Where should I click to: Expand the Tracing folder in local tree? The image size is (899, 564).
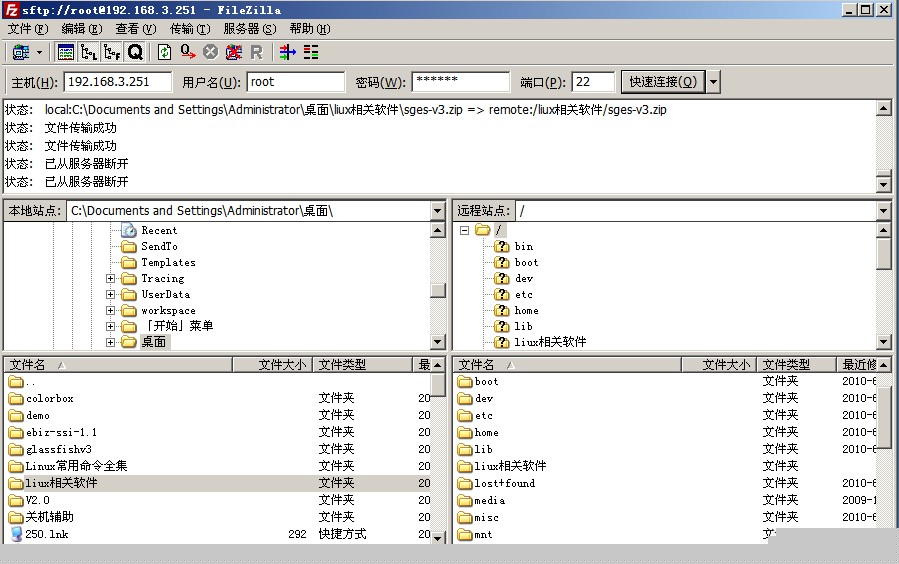110,279
